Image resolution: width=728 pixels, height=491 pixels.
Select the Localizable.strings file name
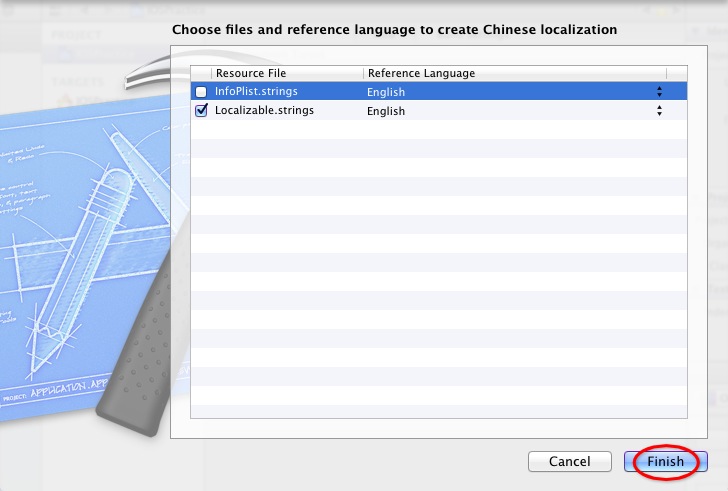[264, 111]
